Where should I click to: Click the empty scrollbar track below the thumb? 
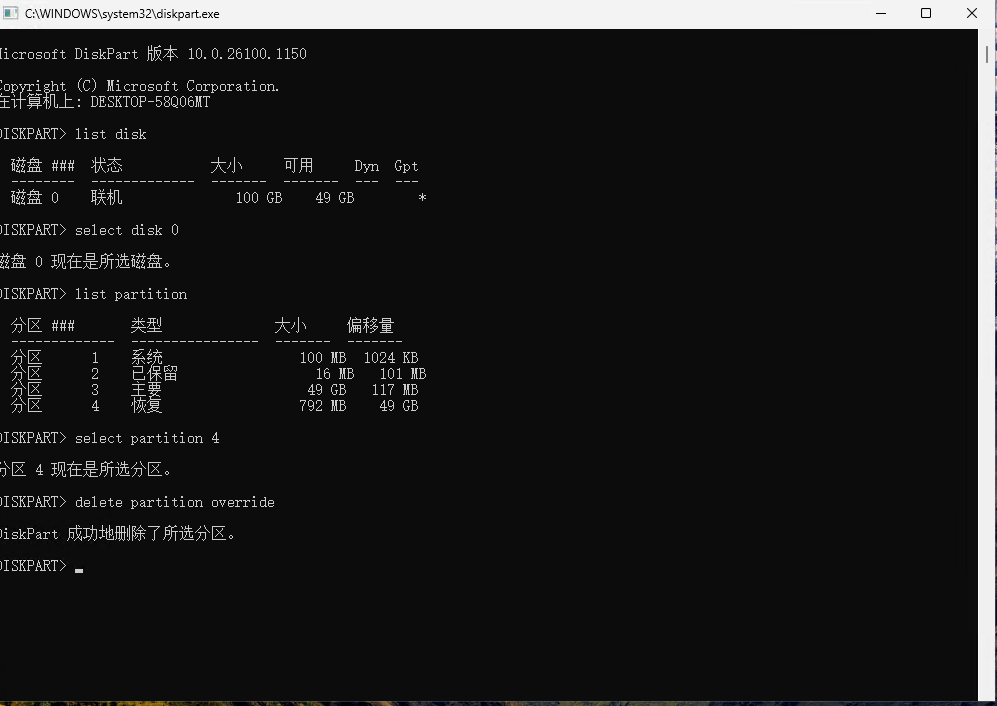[987, 400]
